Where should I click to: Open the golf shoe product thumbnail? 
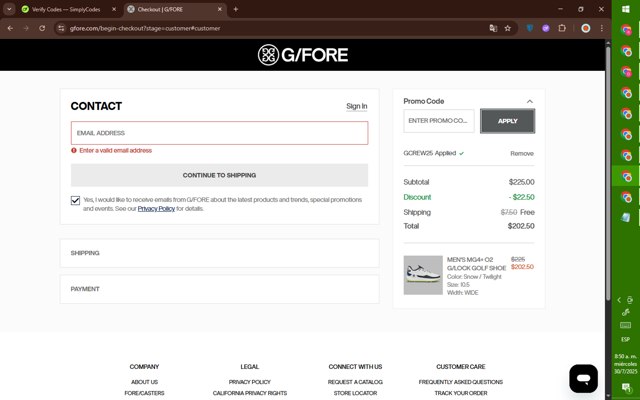[x=423, y=275]
